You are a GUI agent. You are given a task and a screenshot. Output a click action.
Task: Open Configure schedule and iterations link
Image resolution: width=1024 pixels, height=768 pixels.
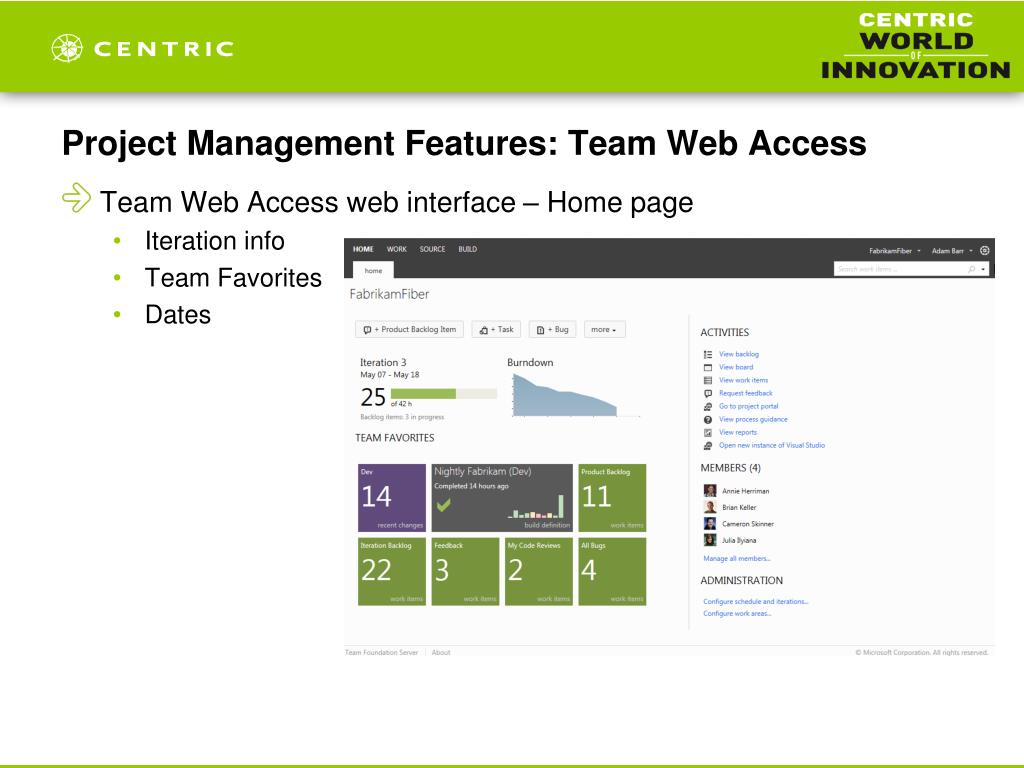[x=756, y=601]
